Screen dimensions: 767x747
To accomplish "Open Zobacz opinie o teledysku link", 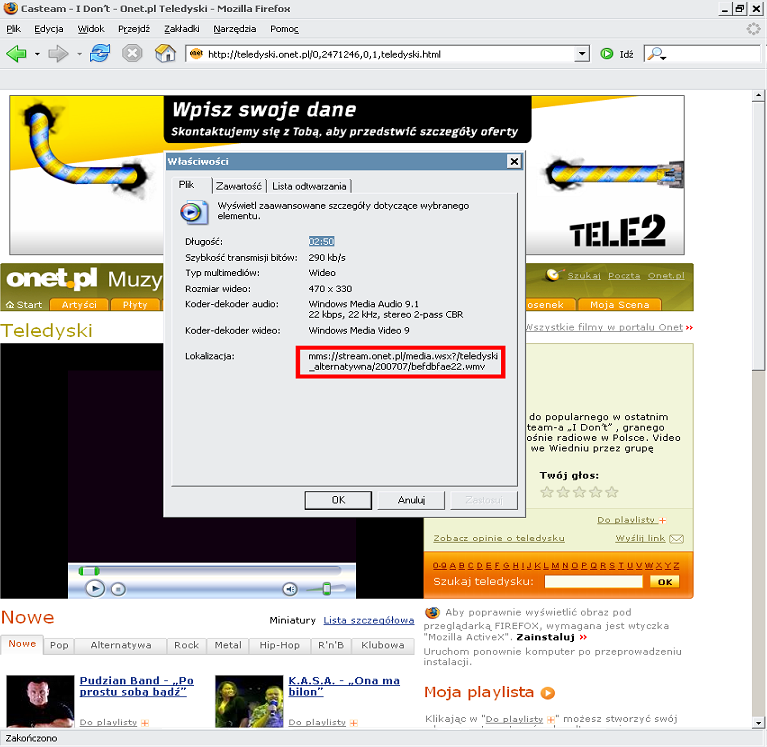I will (x=498, y=538).
